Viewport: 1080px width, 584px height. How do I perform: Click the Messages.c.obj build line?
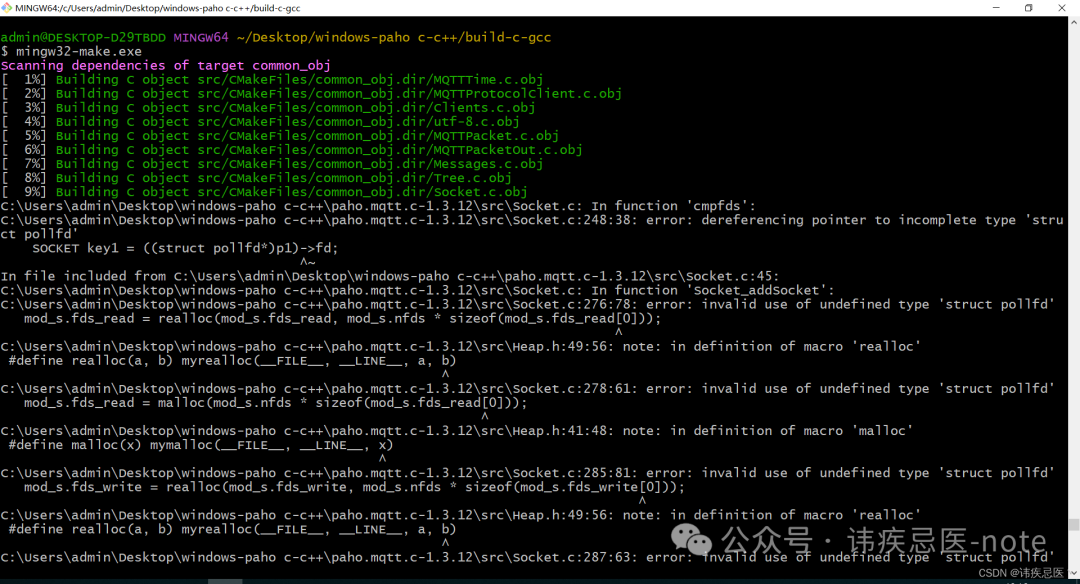(x=272, y=164)
